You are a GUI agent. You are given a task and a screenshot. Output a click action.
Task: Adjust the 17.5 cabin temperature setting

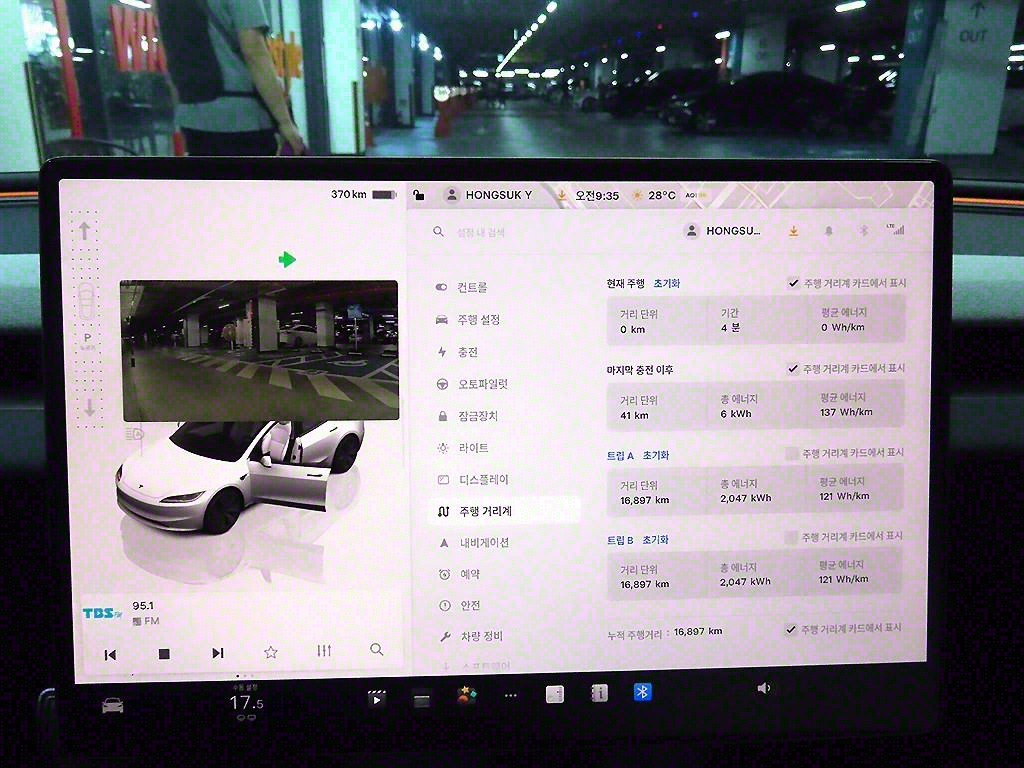246,703
